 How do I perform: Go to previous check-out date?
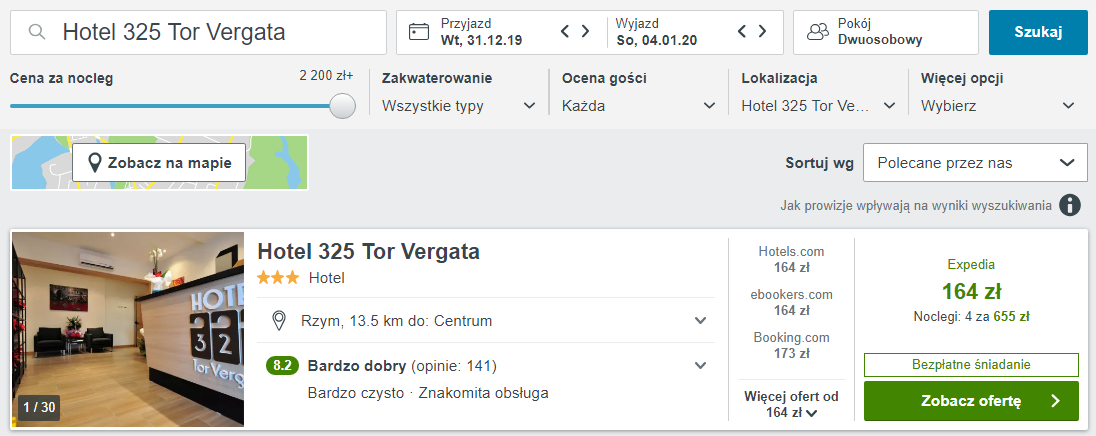point(742,32)
